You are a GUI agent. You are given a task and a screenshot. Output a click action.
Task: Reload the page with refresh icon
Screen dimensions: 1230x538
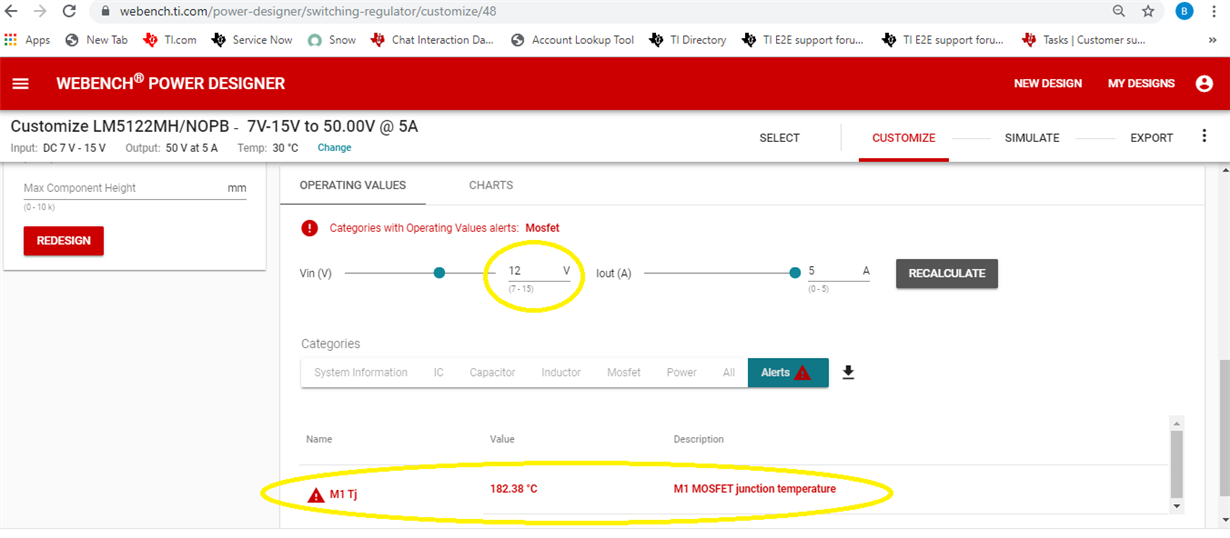(69, 11)
